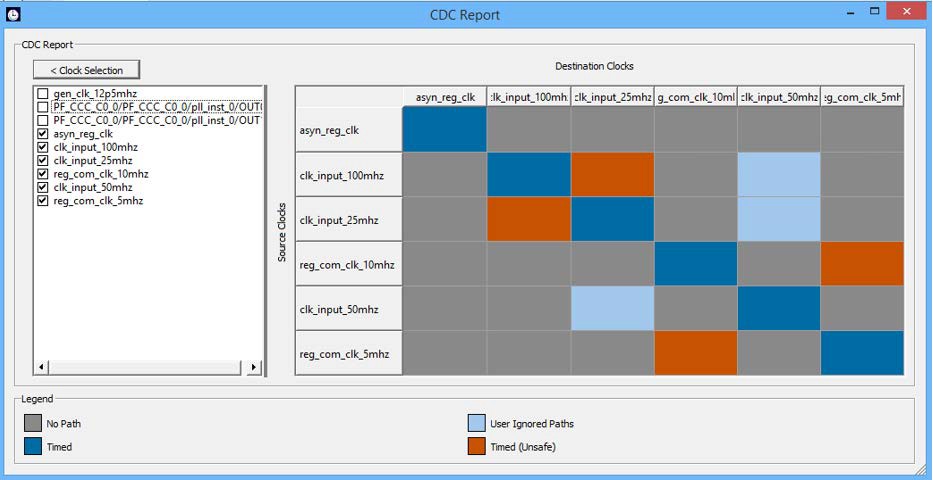
Task: Click the Clock Selection button
Action: click(x=86, y=70)
